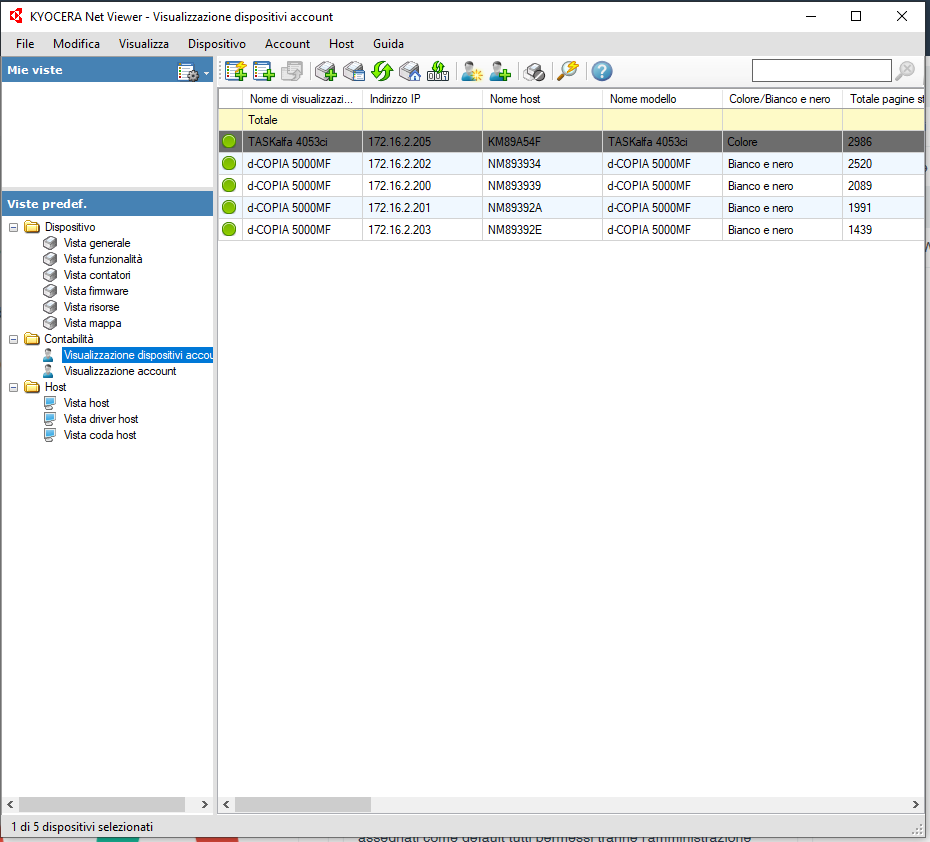Viewport: 930px width, 842px height.
Task: Sort by Nome modello column header
Action: click(663, 99)
